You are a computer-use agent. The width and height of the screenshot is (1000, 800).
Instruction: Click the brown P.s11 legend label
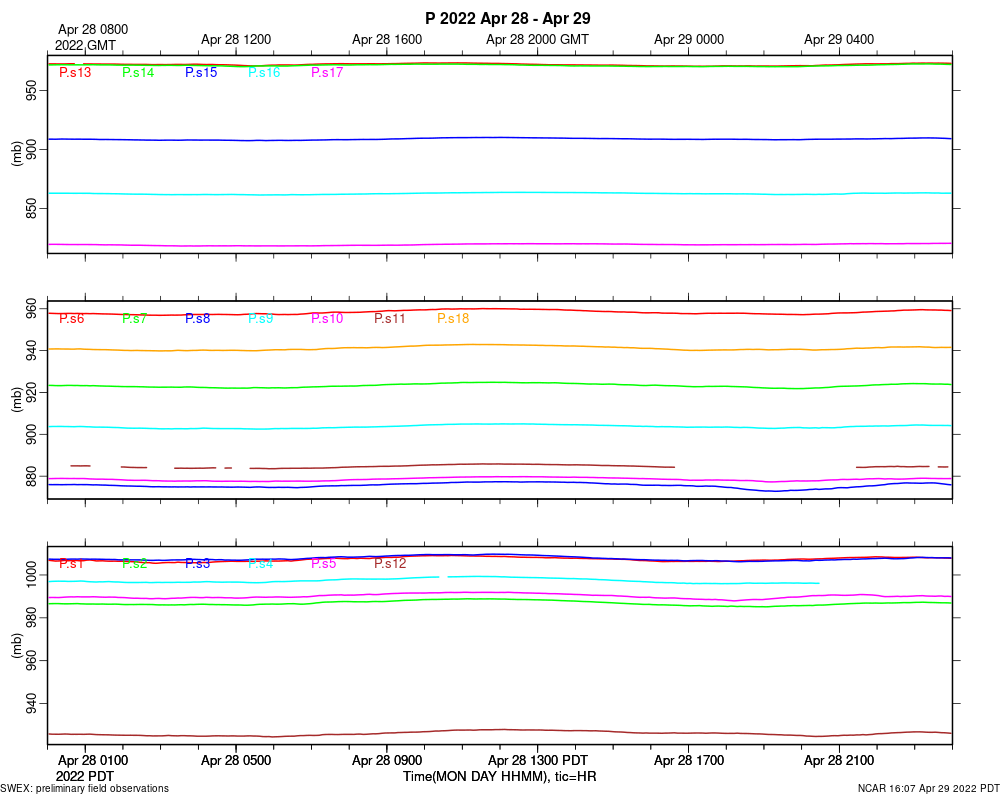point(390,318)
